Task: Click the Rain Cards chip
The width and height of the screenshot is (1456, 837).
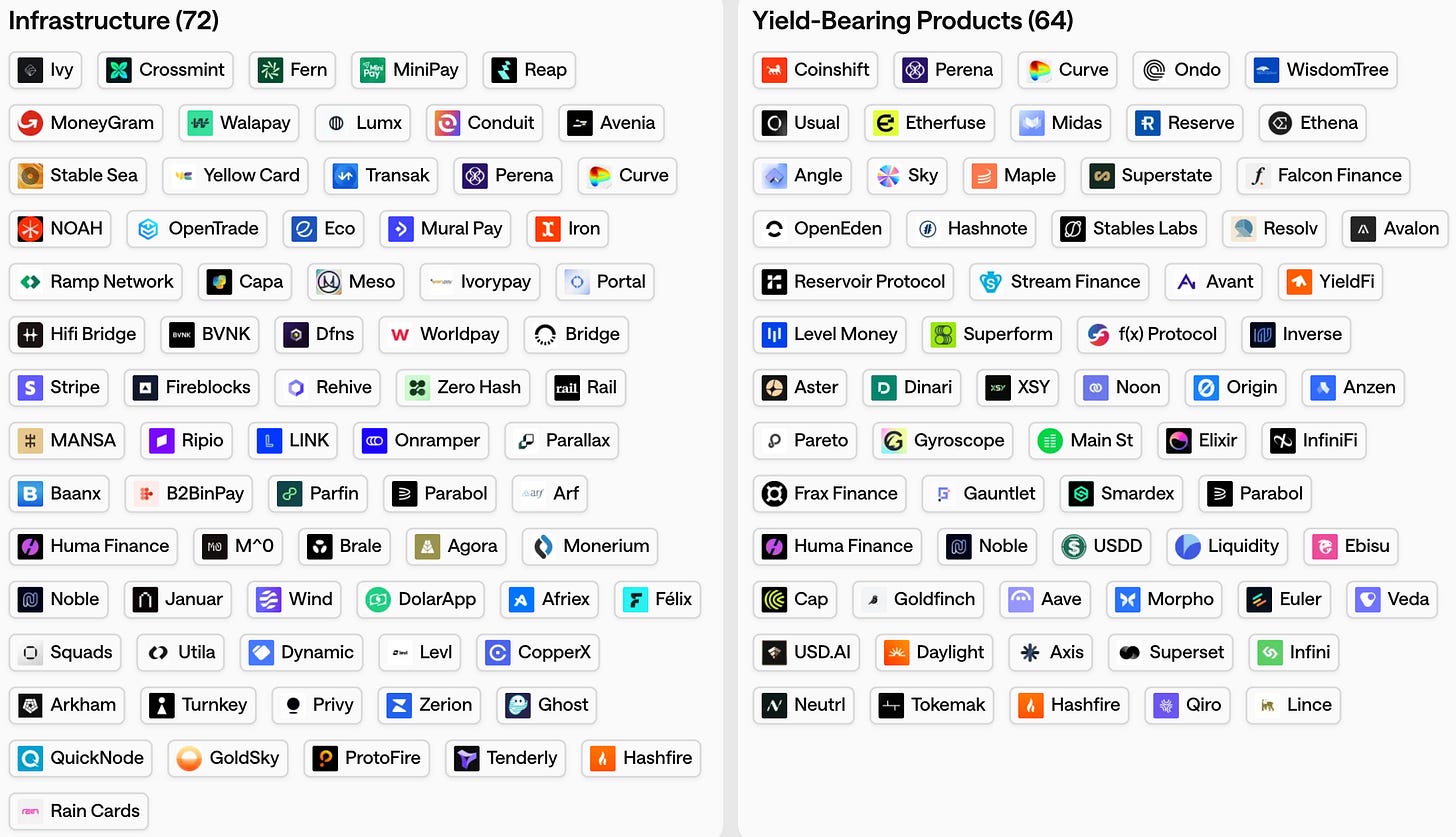Action: pyautogui.click(x=78, y=811)
